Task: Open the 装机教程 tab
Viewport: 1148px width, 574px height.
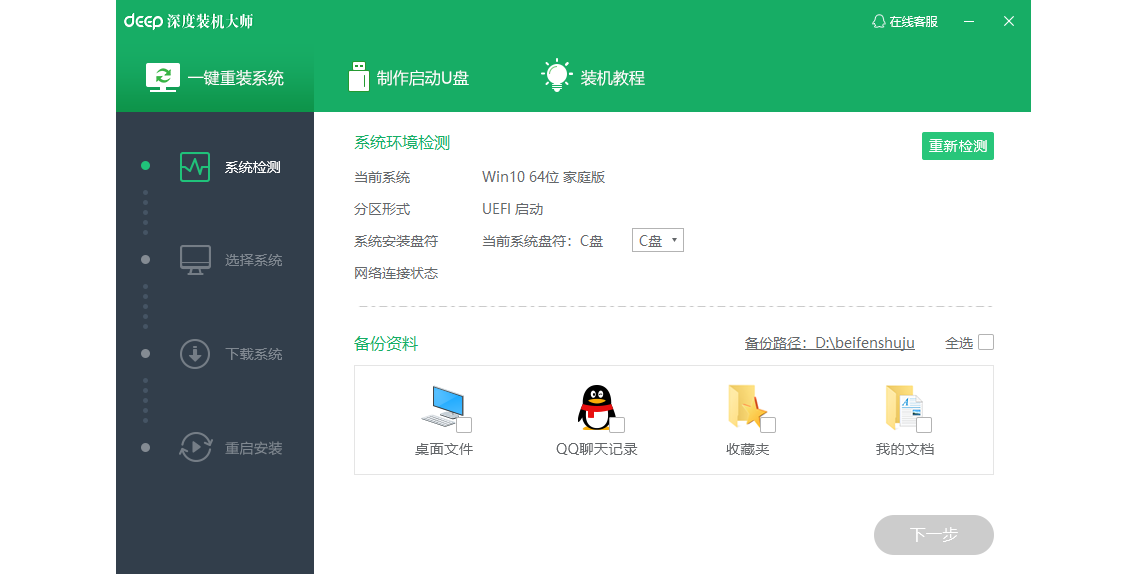Action: point(595,78)
